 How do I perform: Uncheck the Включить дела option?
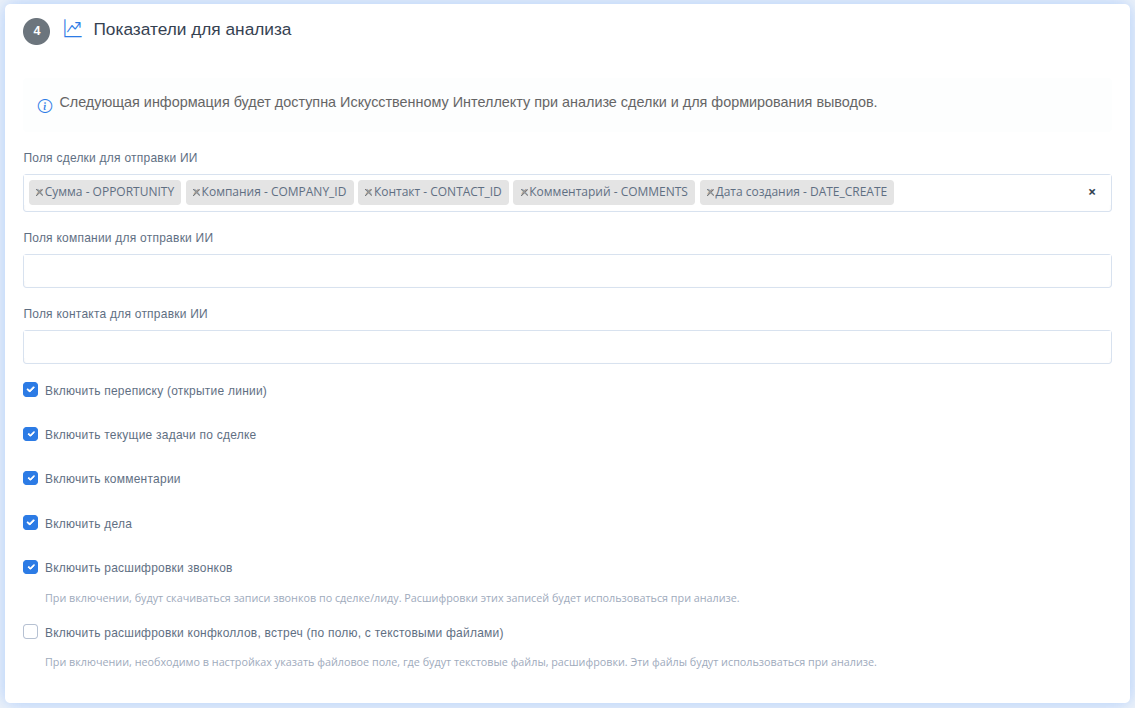pos(31,522)
